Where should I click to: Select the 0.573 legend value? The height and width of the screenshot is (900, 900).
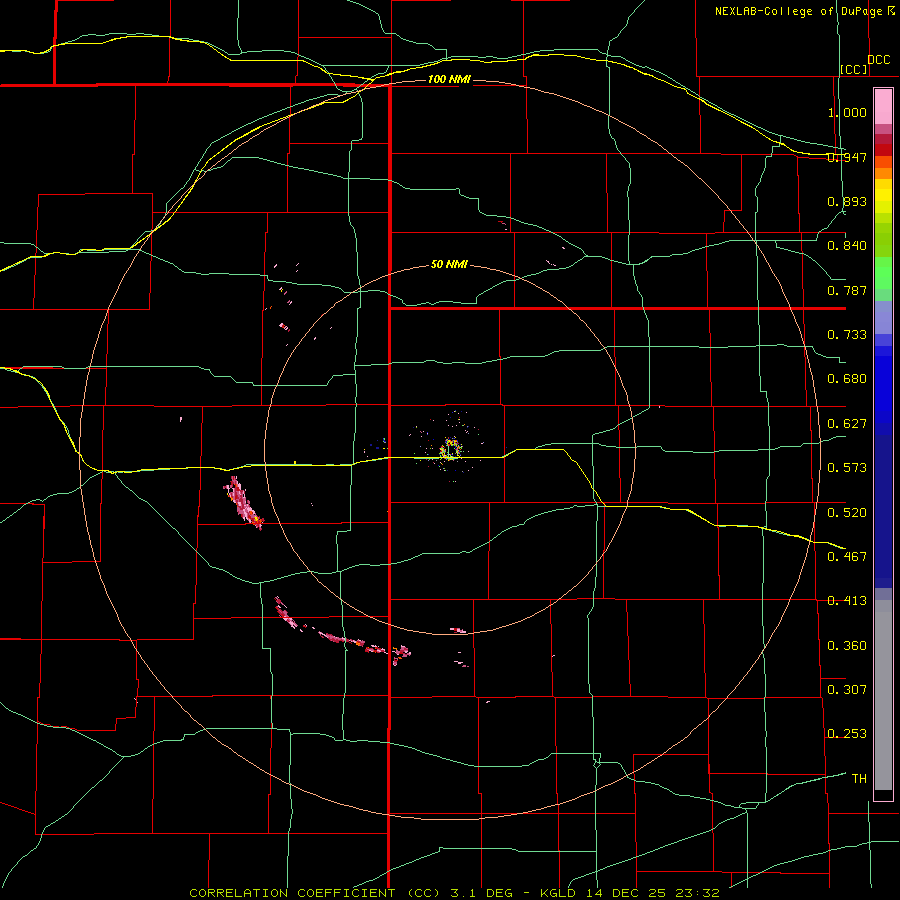pyautogui.click(x=847, y=468)
